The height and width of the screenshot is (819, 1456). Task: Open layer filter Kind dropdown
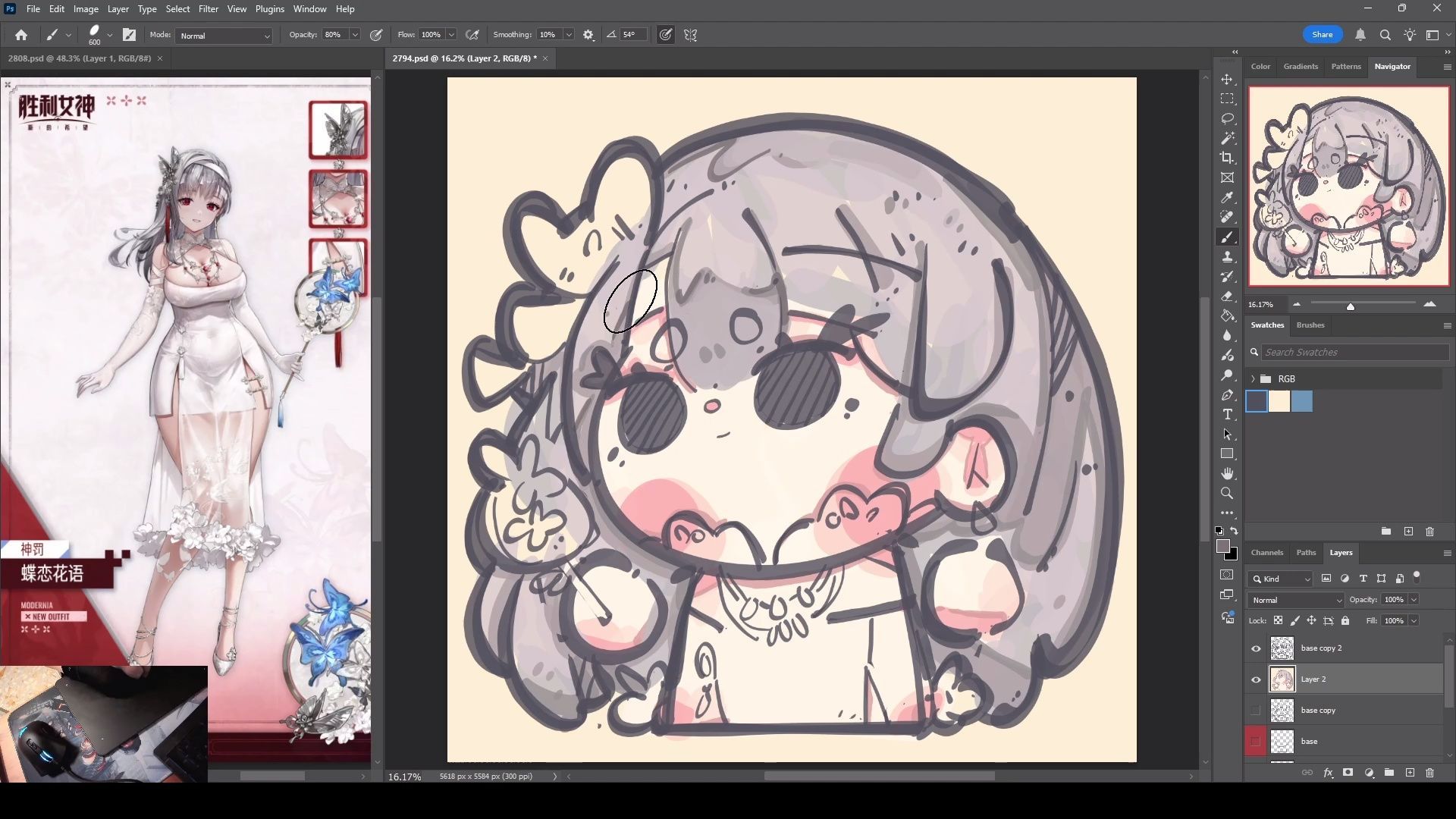tap(1280, 579)
